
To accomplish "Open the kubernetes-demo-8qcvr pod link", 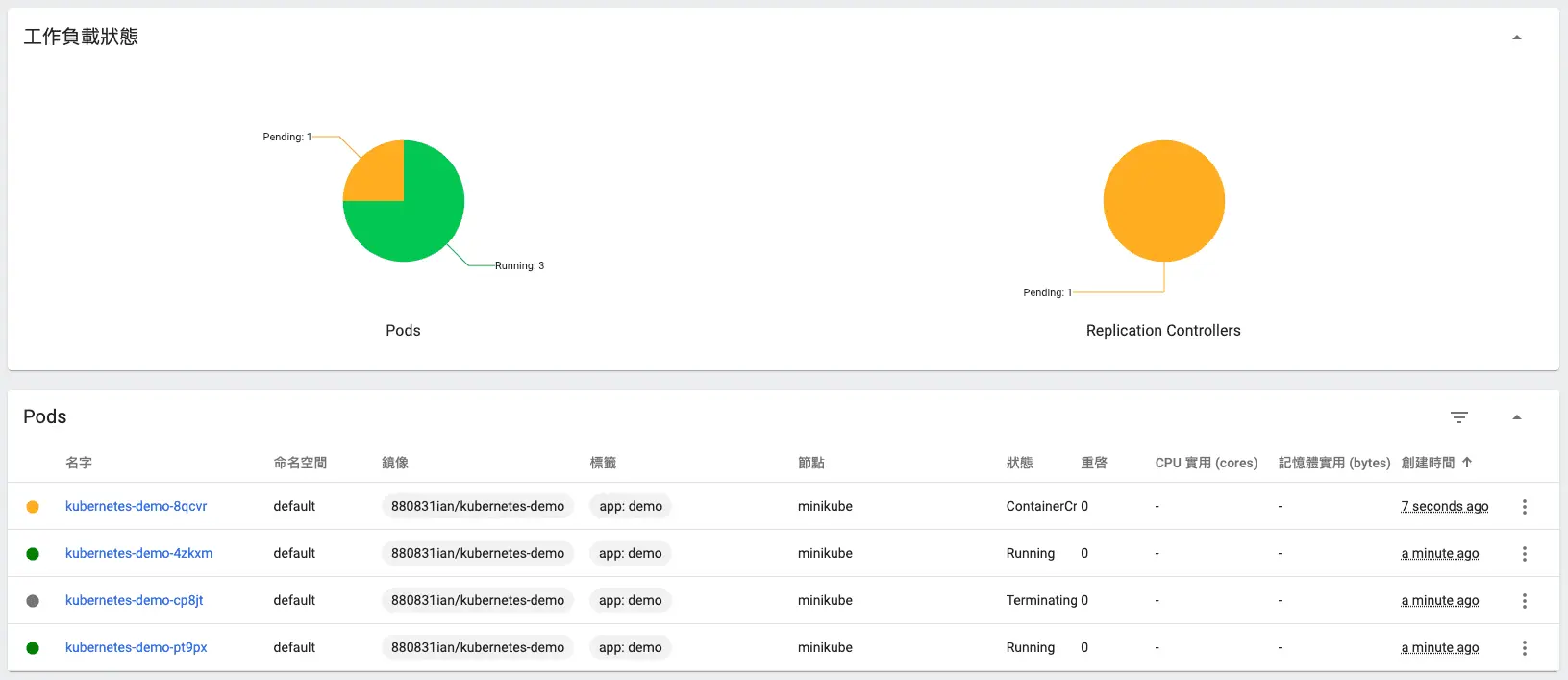I will [136, 506].
